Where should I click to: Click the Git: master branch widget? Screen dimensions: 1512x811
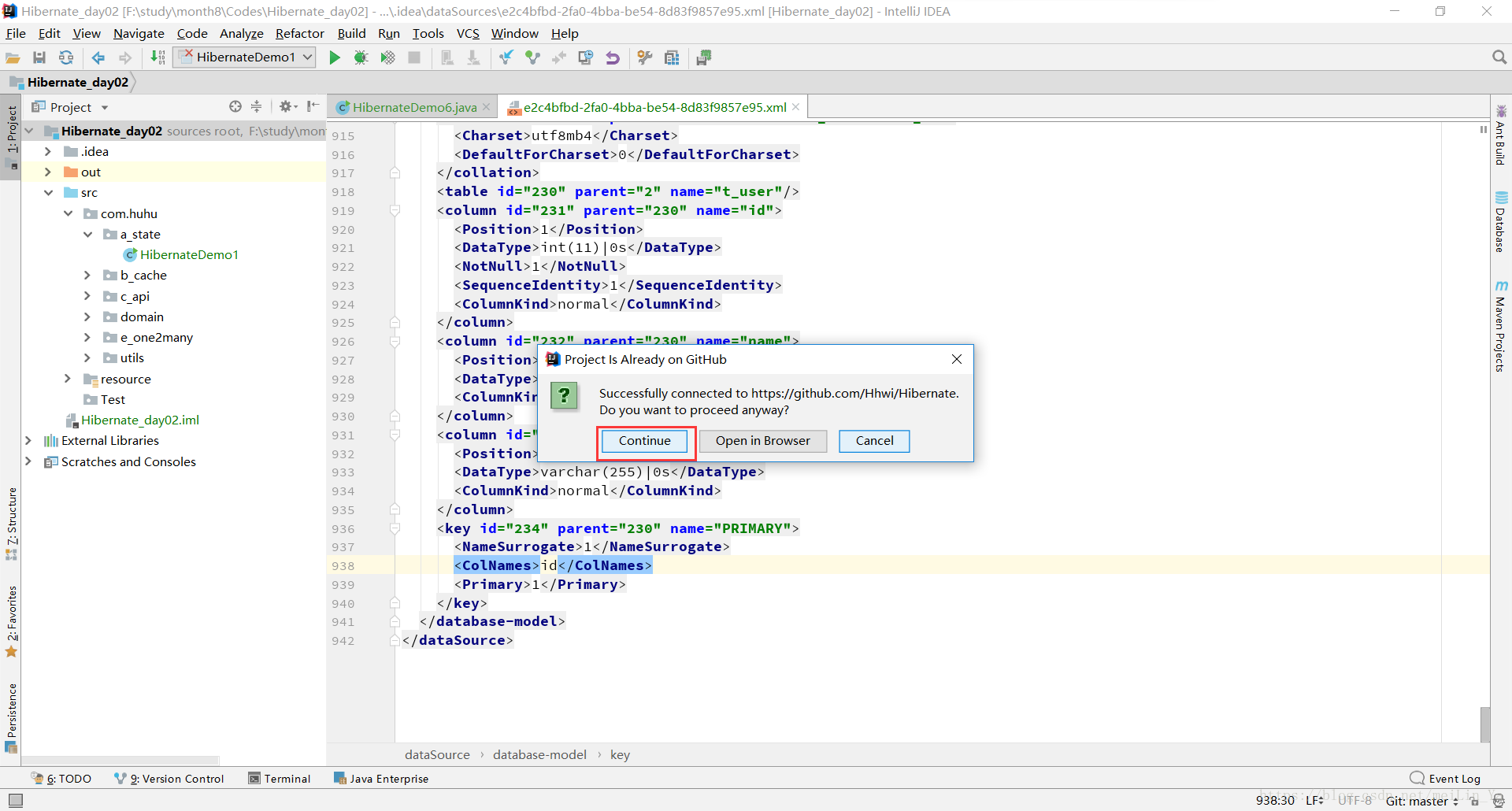1421,801
